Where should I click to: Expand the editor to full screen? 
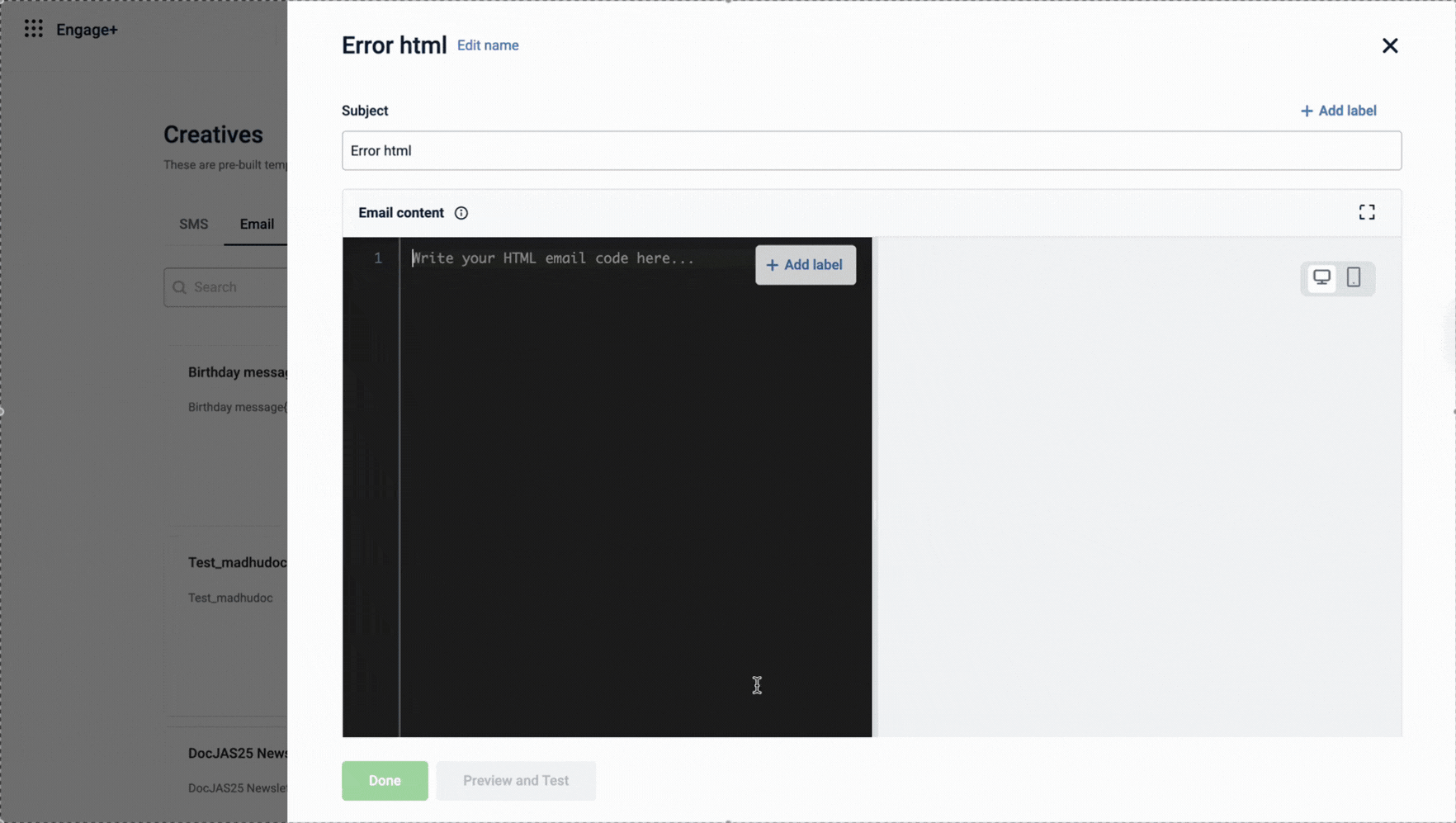(x=1367, y=212)
